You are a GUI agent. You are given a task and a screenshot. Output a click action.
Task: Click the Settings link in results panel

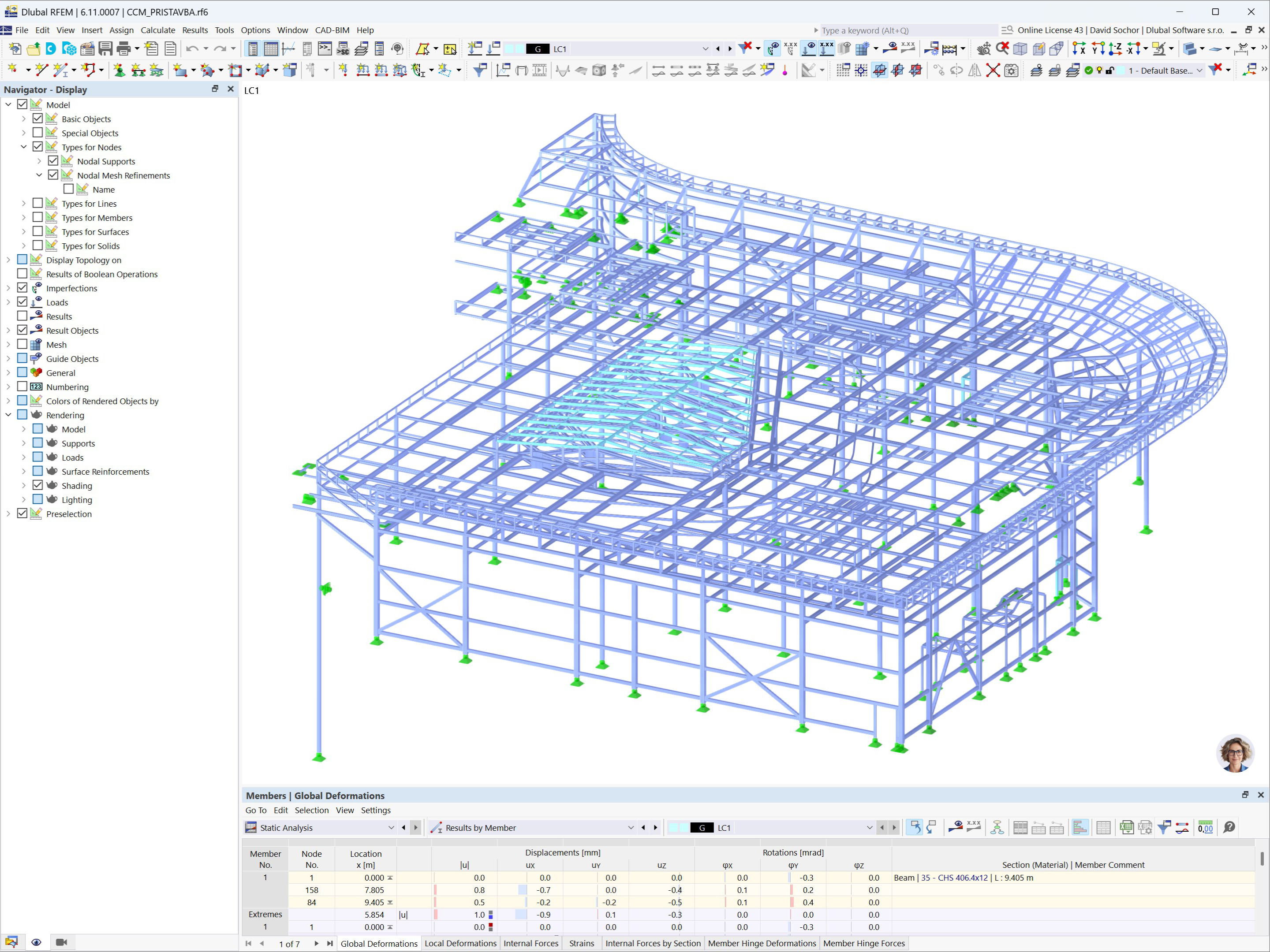(x=376, y=810)
